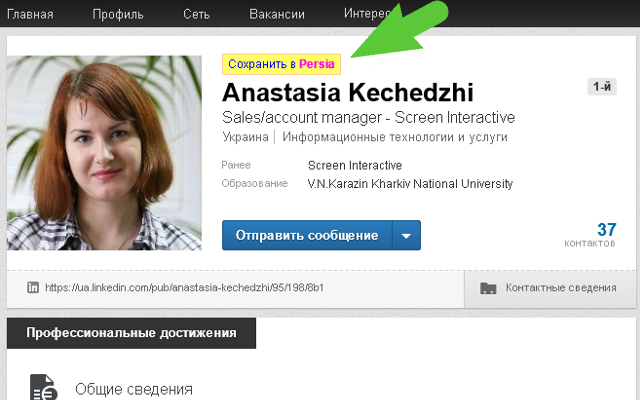Click the 1-й connection degree badge
This screenshot has height=400, width=640.
tap(602, 88)
